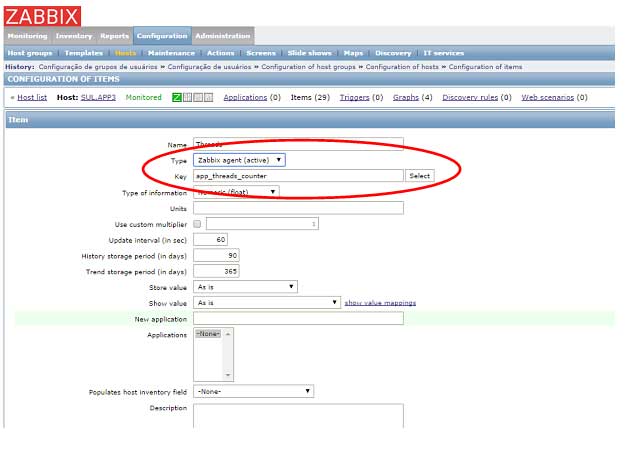Go to Actions submenu
629x459 pixels.
[221, 53]
